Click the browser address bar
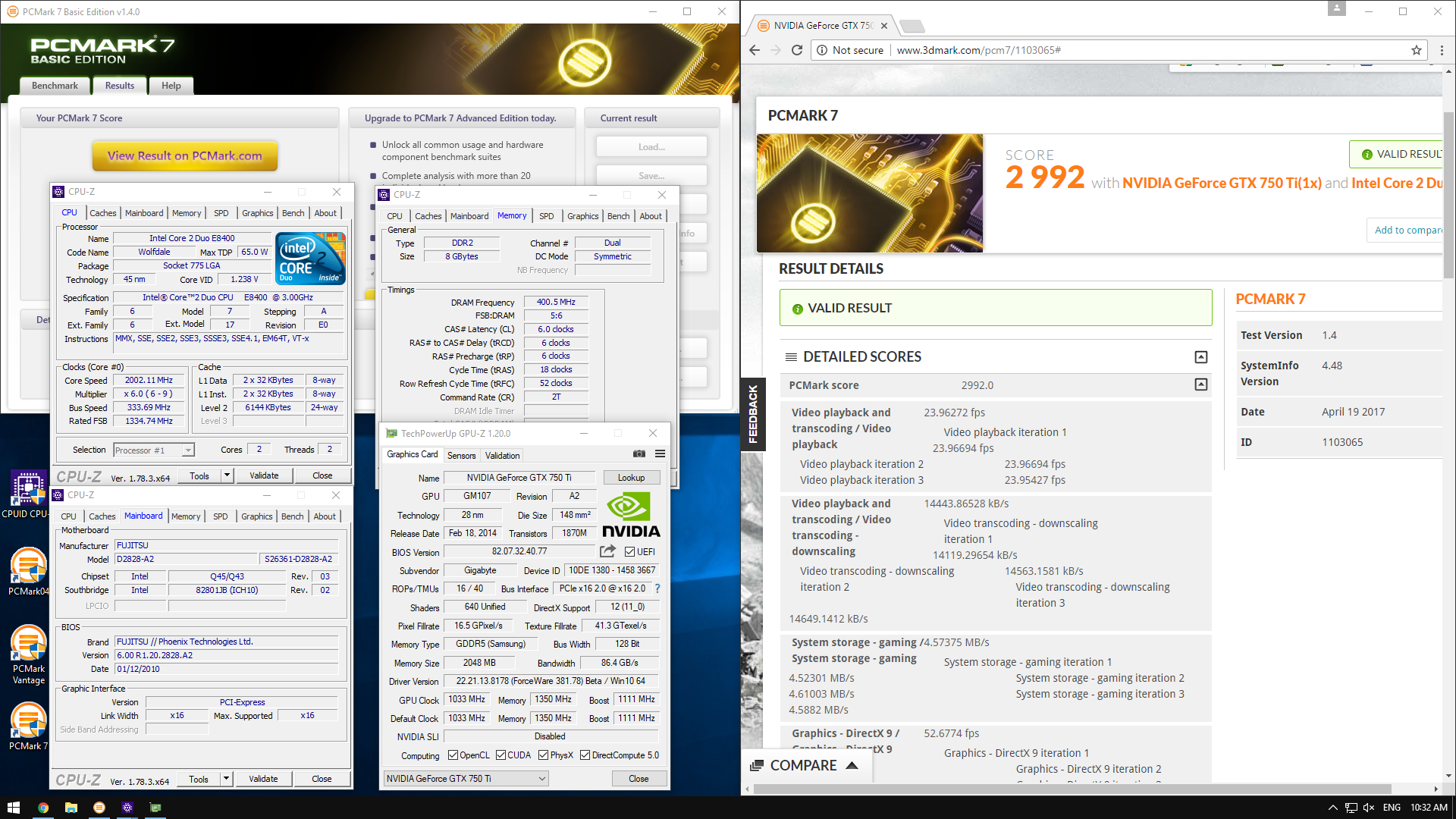 coord(1118,50)
